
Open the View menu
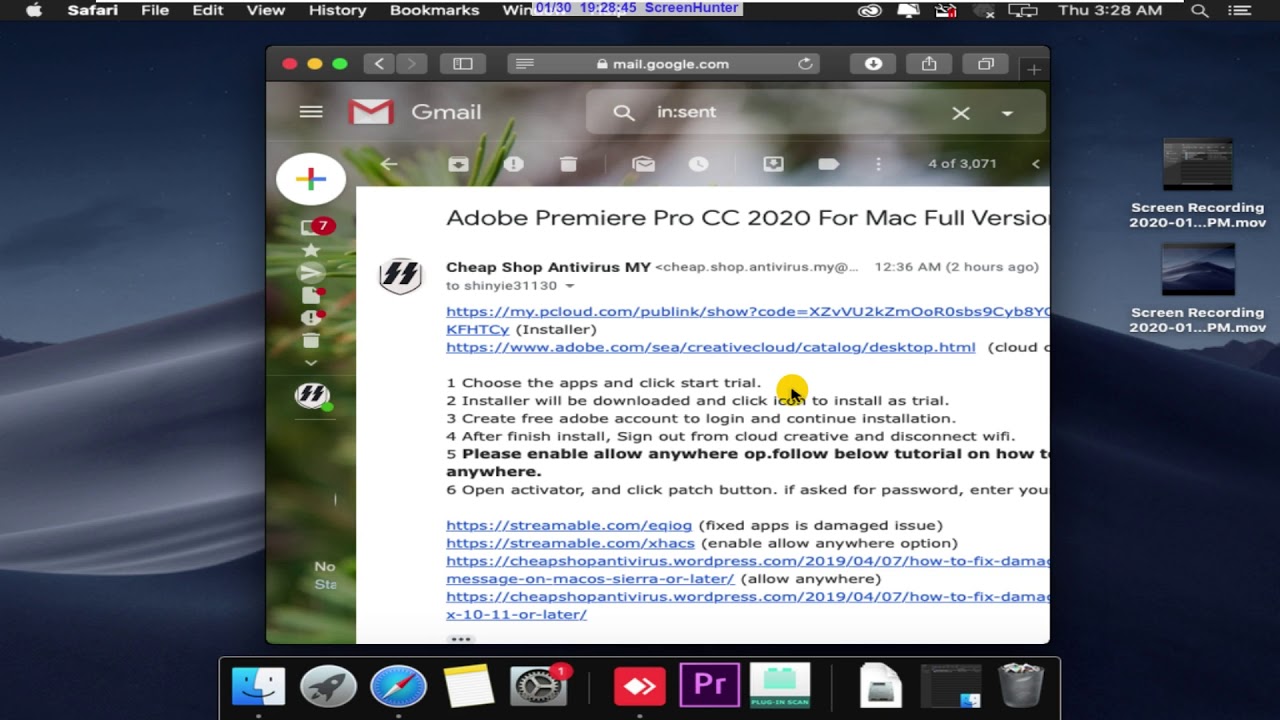tap(266, 10)
